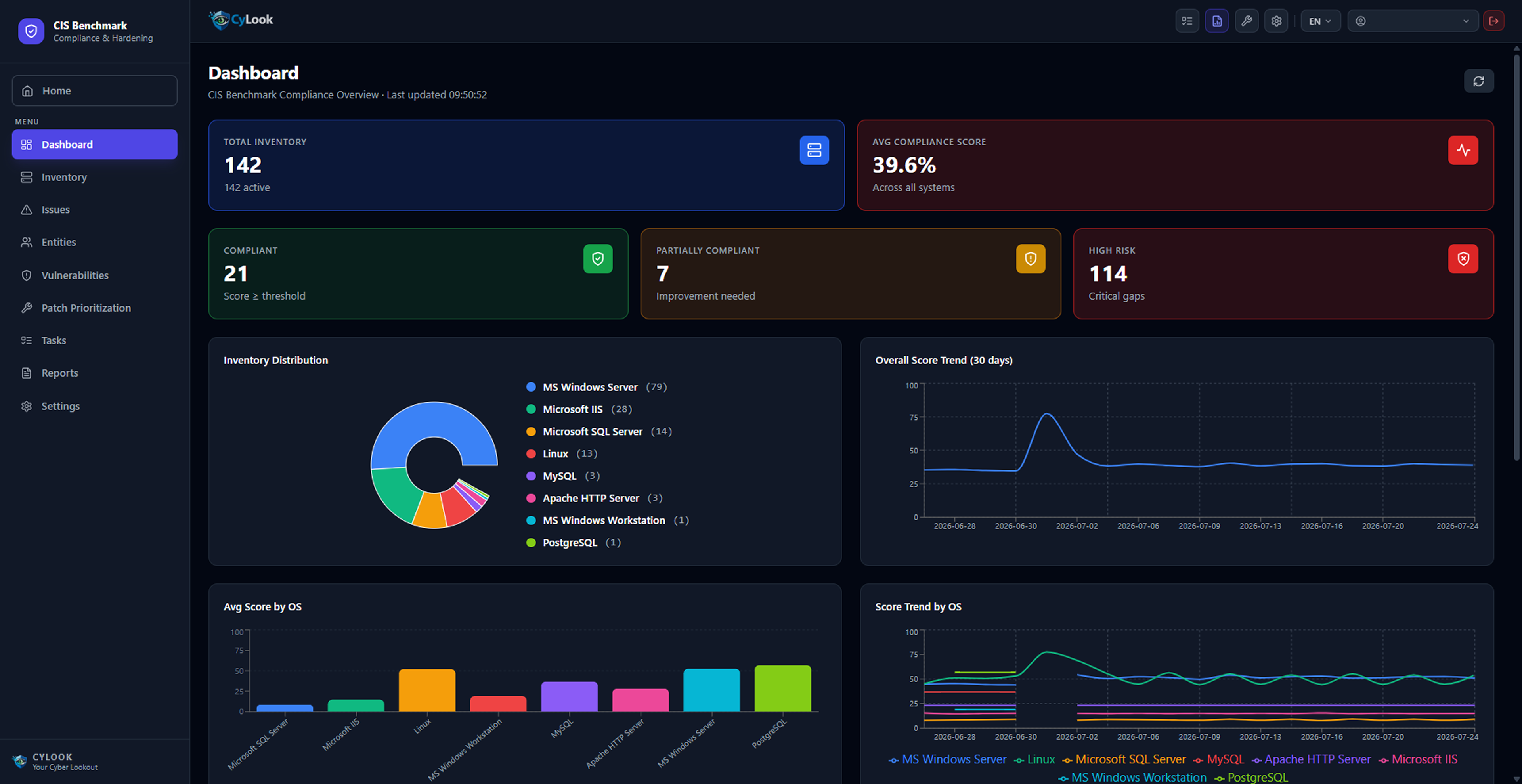
Task: Click Microsoft IIS green legend dot
Action: [x=531, y=409]
